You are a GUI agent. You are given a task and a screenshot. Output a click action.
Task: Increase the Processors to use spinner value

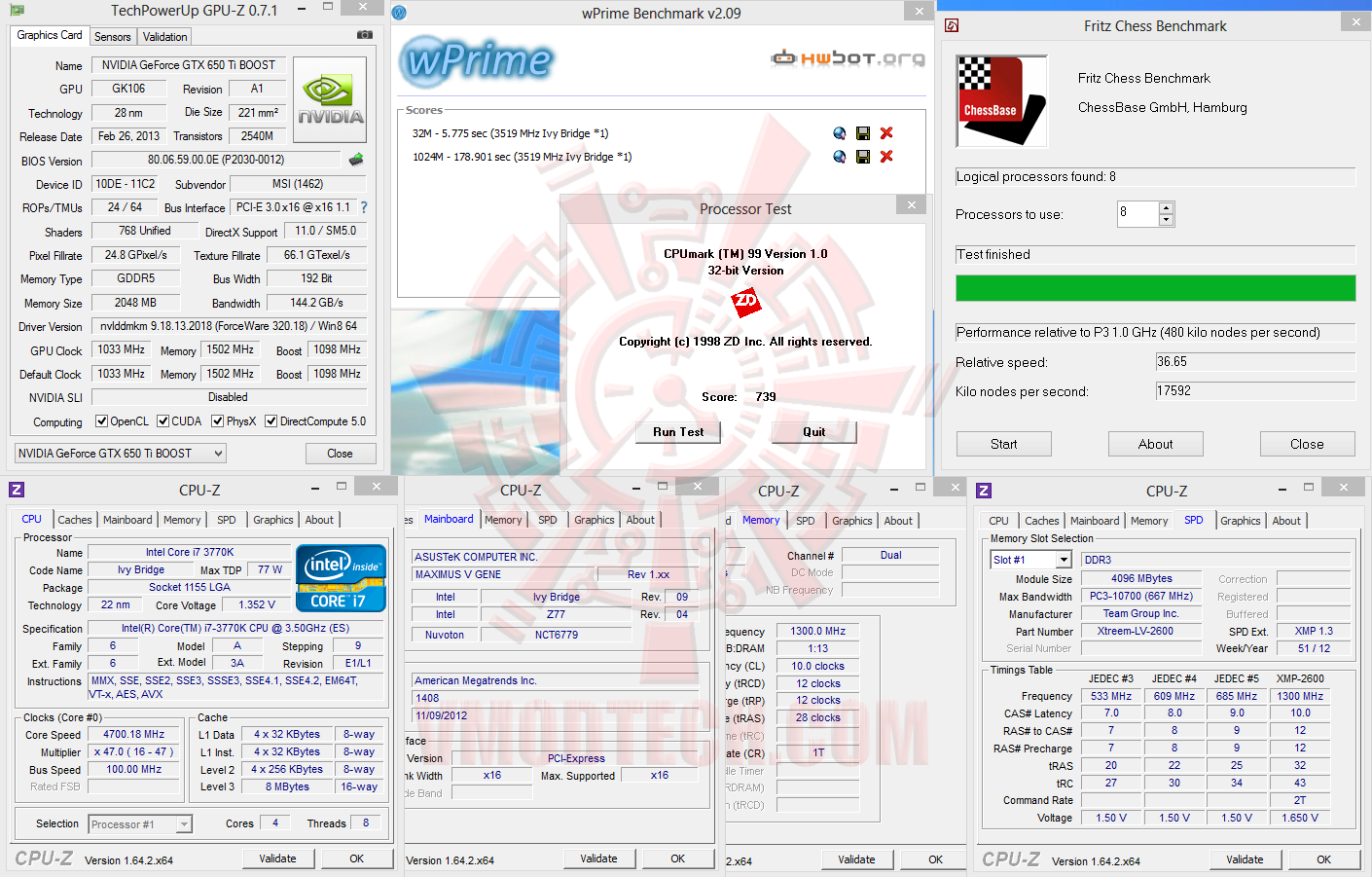pos(1166,208)
